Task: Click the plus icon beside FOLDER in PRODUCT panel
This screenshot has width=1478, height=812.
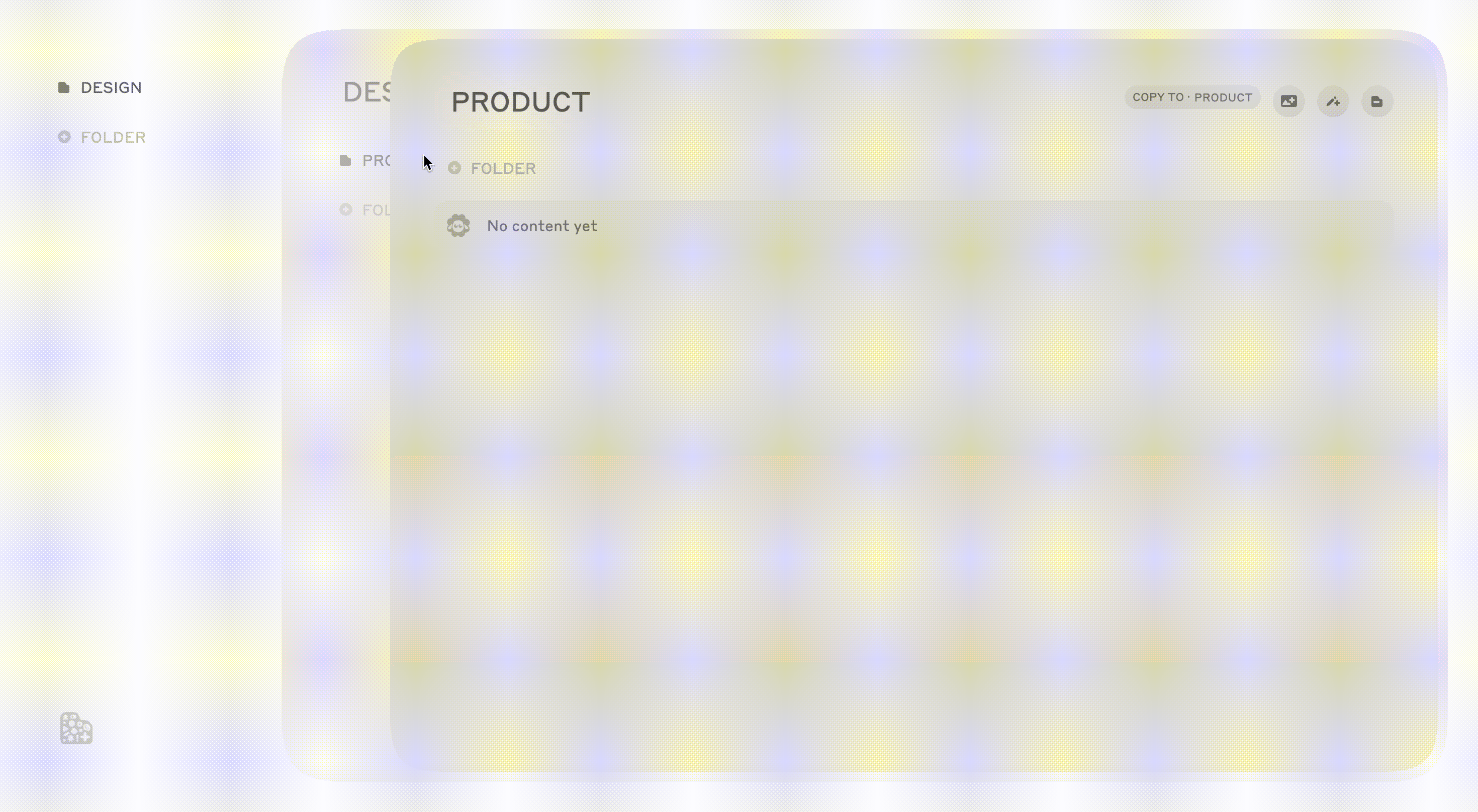Action: coord(454,168)
